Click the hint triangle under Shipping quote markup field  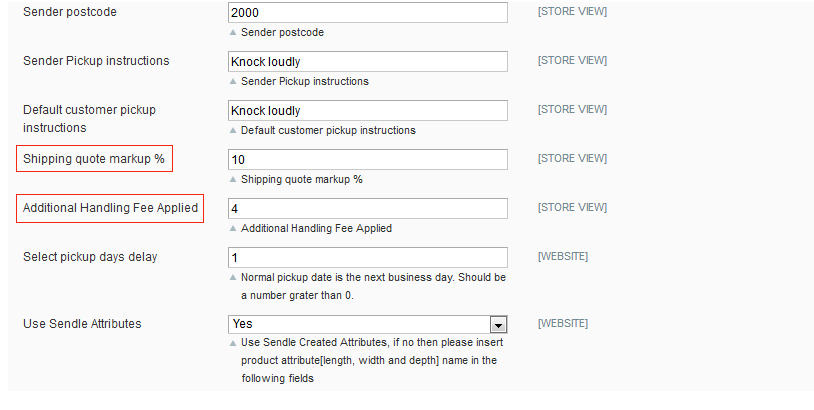pos(234,179)
